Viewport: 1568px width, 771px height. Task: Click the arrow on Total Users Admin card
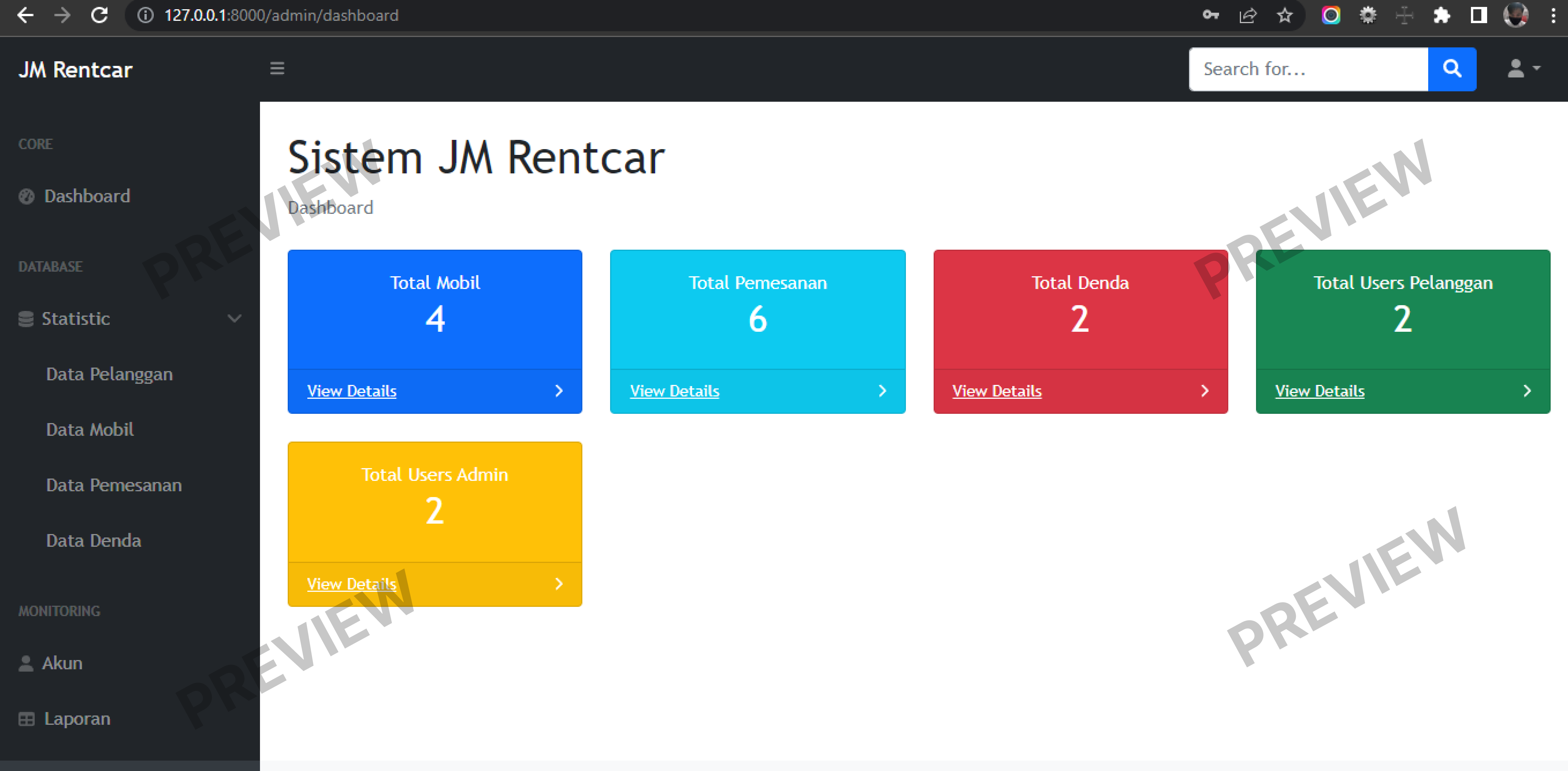pos(559,583)
